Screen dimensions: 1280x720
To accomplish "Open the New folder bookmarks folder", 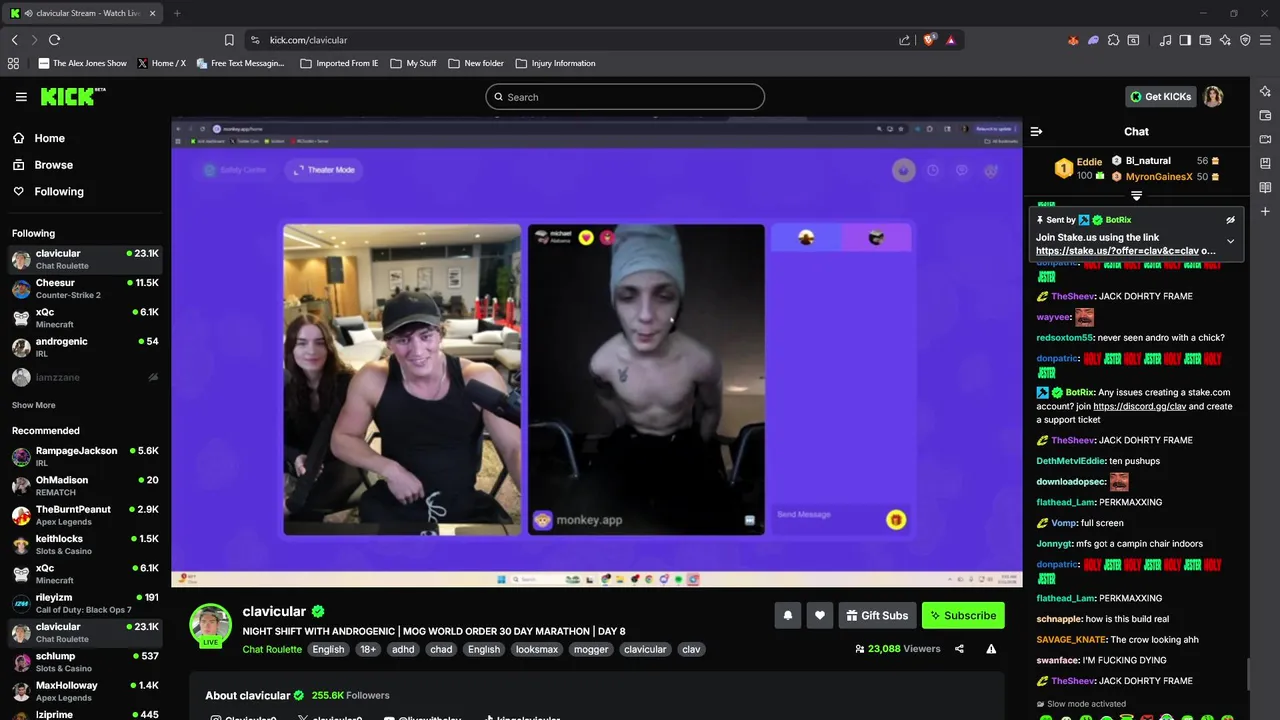I will (476, 63).
